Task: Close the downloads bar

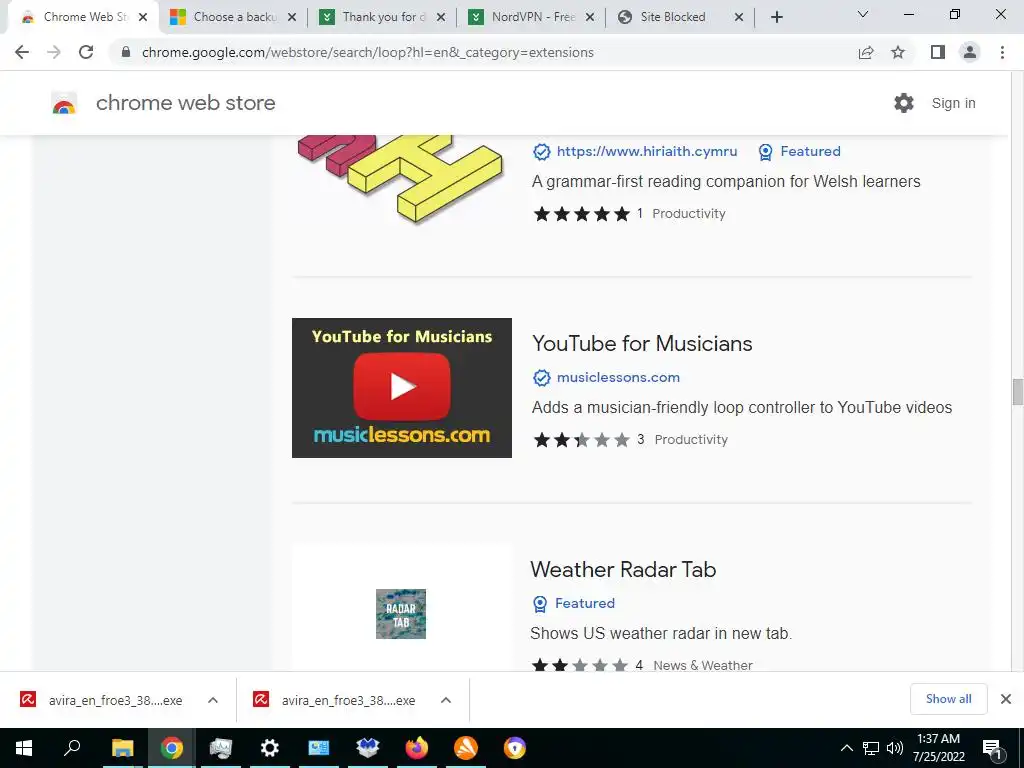Action: (1006, 699)
